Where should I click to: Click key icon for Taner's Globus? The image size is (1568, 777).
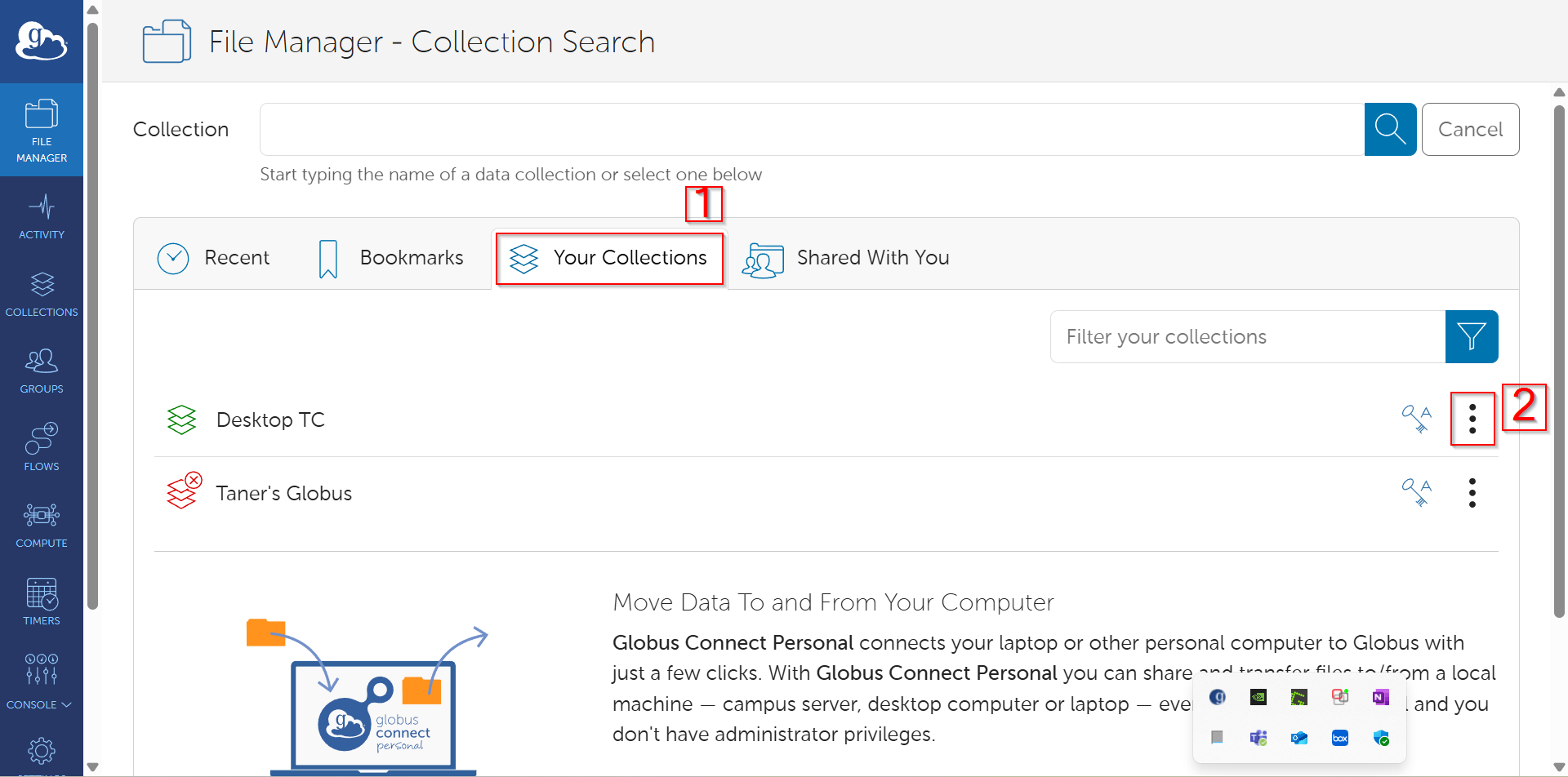pos(1417,492)
